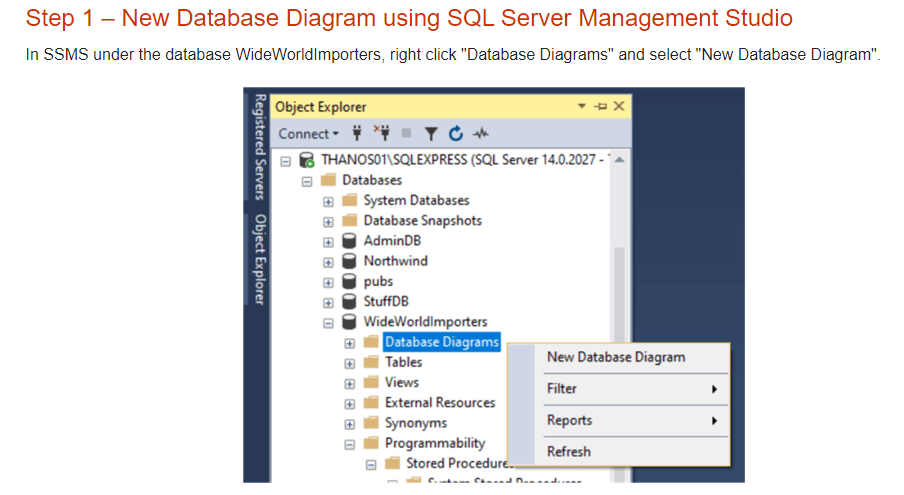The height and width of the screenshot is (495, 904).
Task: Click the WideWorldImporters database cylinder icon
Action: [x=349, y=322]
